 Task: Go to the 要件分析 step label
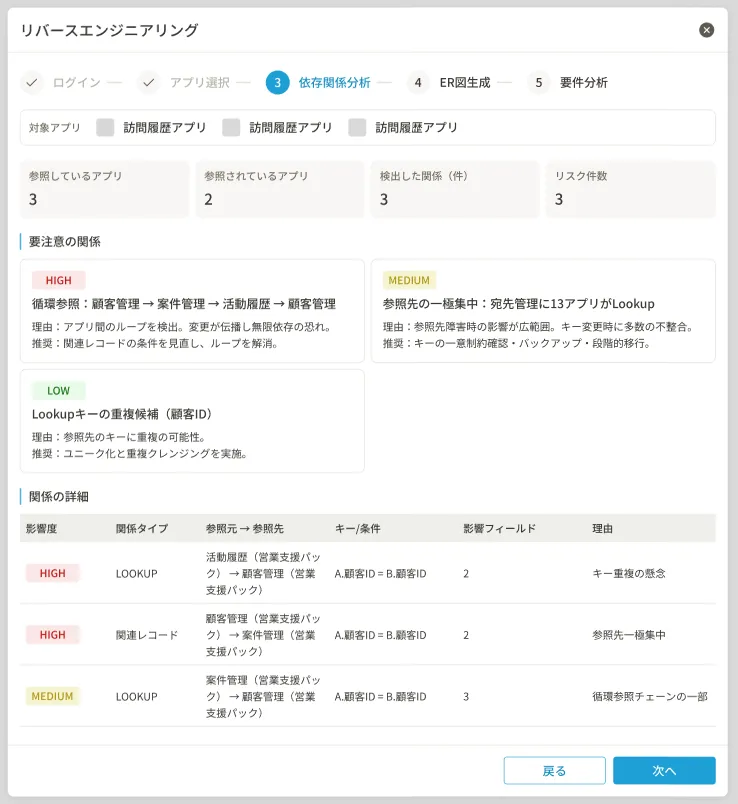(584, 83)
